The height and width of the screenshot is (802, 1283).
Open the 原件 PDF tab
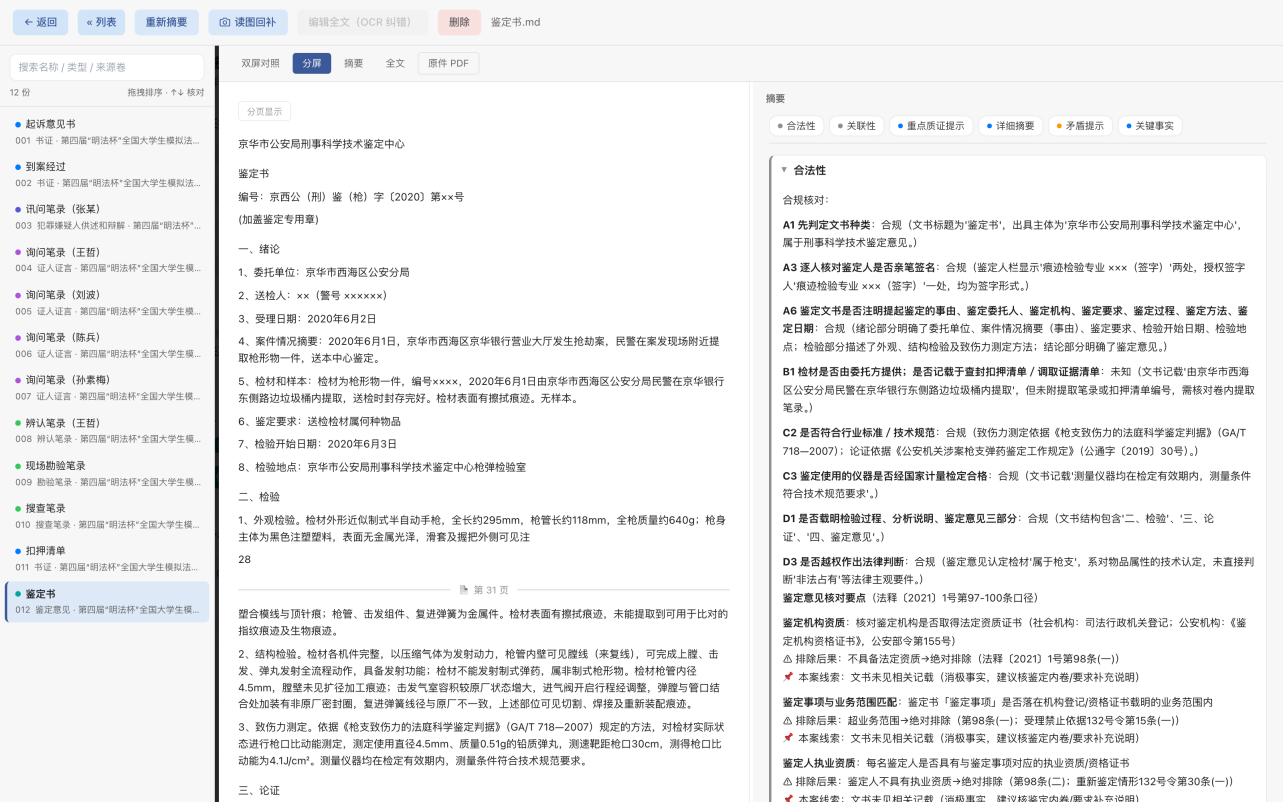click(448, 63)
